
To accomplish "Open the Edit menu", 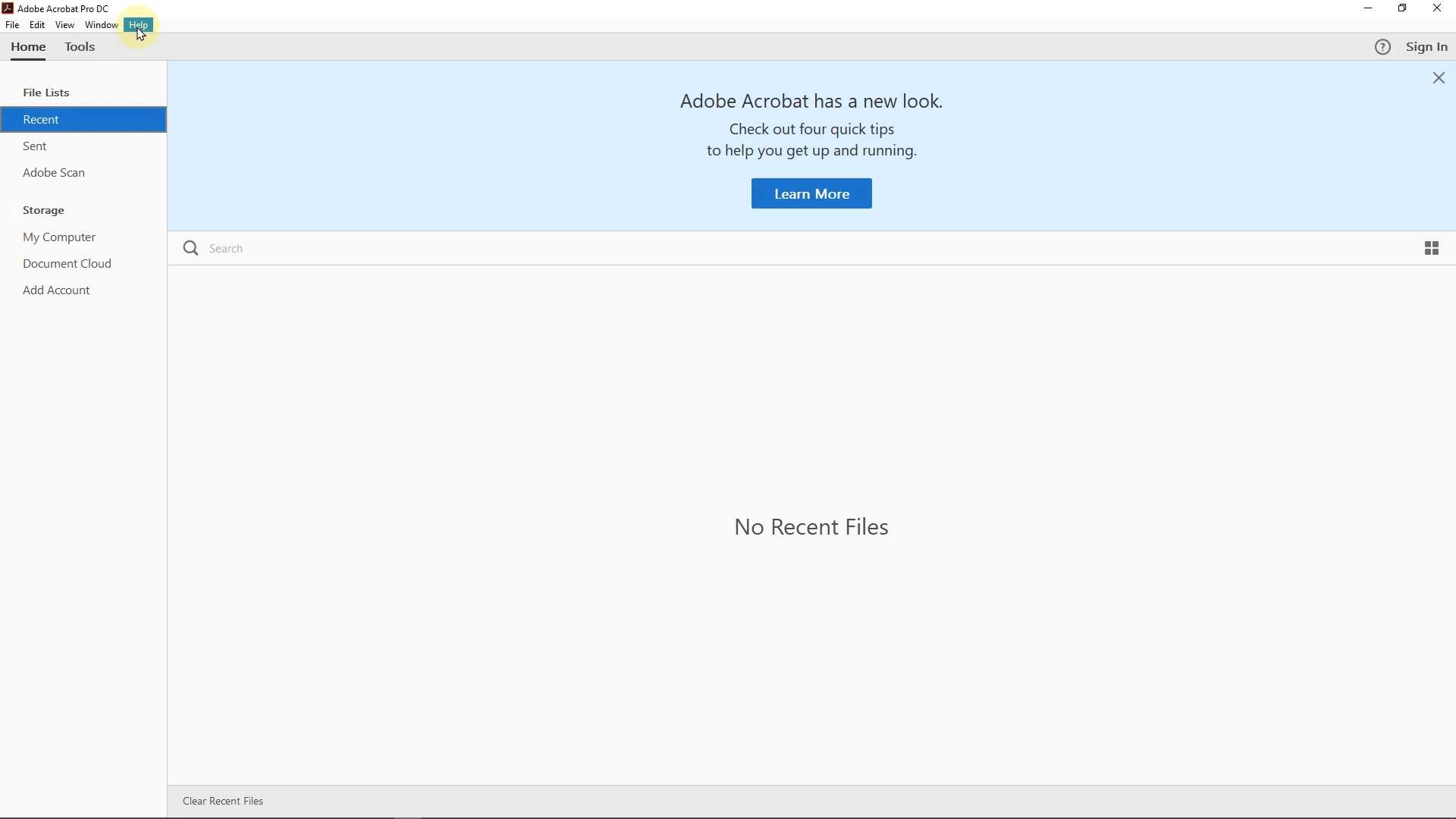I will (37, 25).
